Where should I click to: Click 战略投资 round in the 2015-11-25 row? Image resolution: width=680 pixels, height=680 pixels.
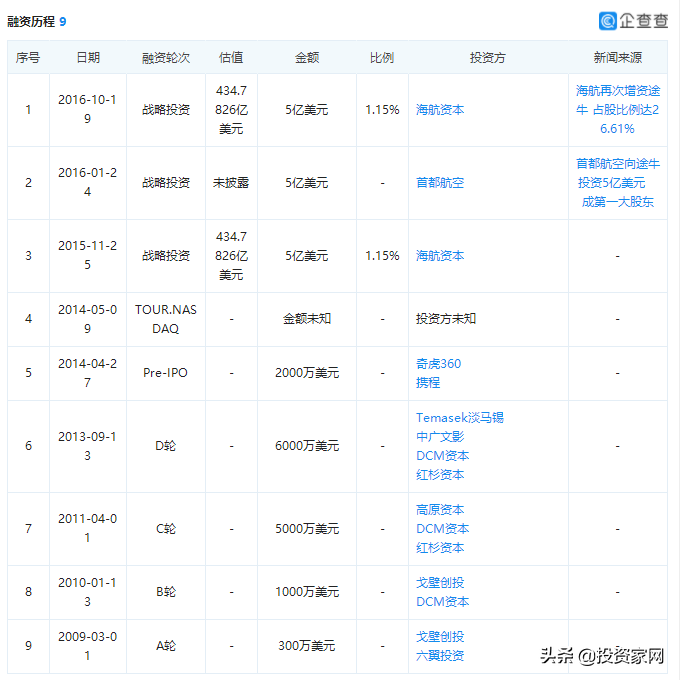[x=166, y=256]
